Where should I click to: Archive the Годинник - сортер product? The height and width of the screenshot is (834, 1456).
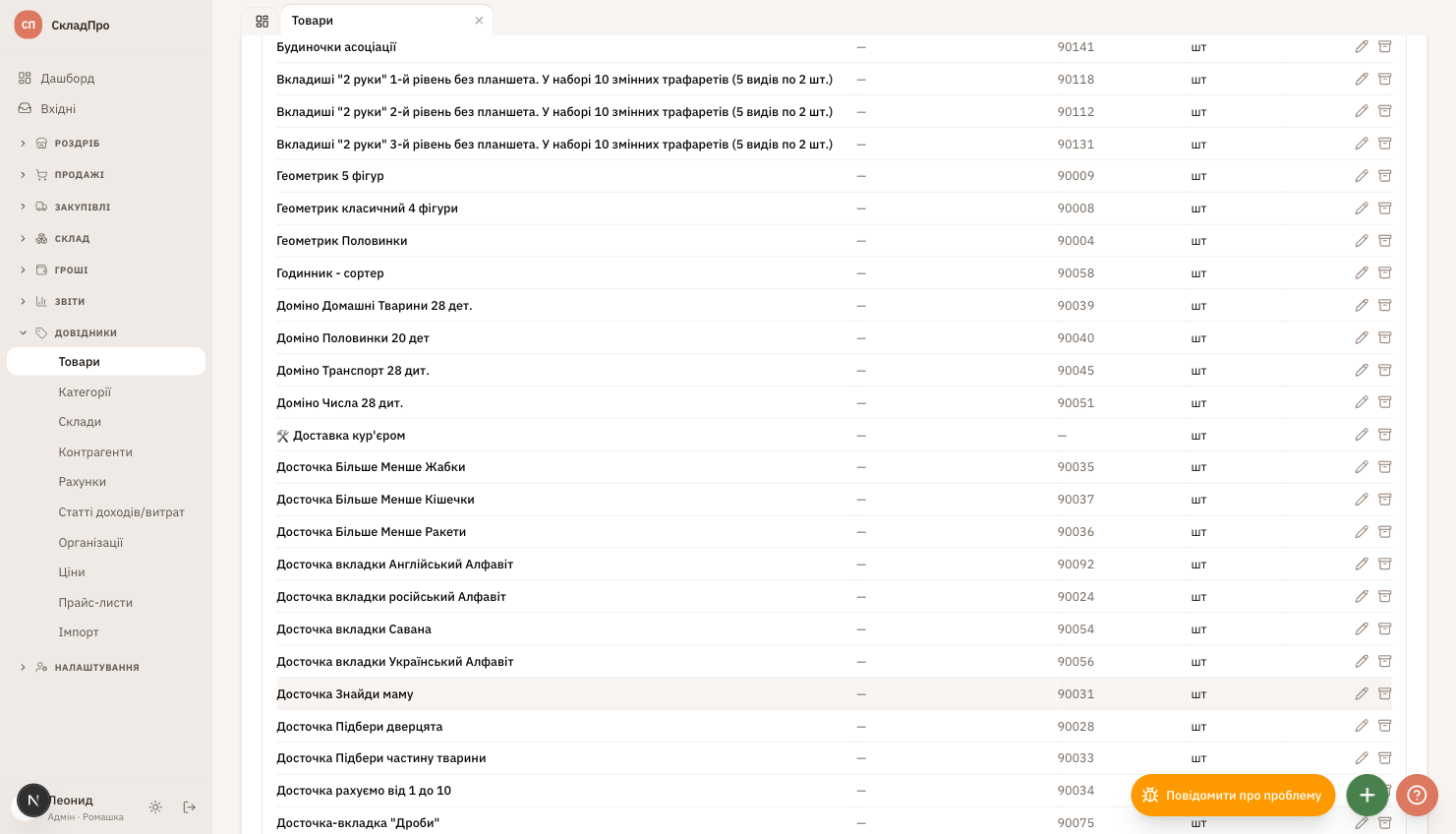[1384, 273]
